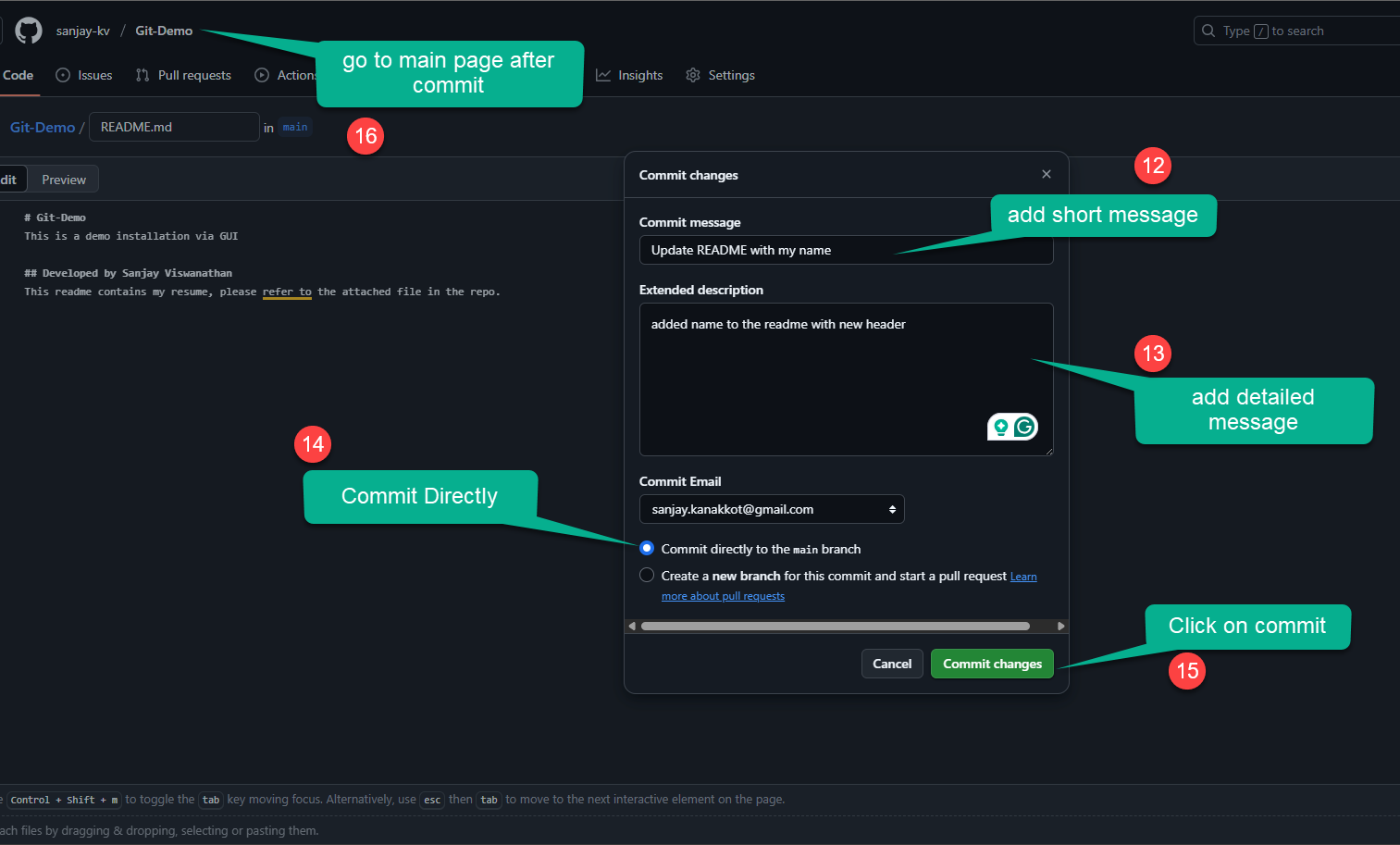Screen dimensions: 1400x845
Task: Navigate to the sanjay-kv profile link
Action: click(82, 31)
